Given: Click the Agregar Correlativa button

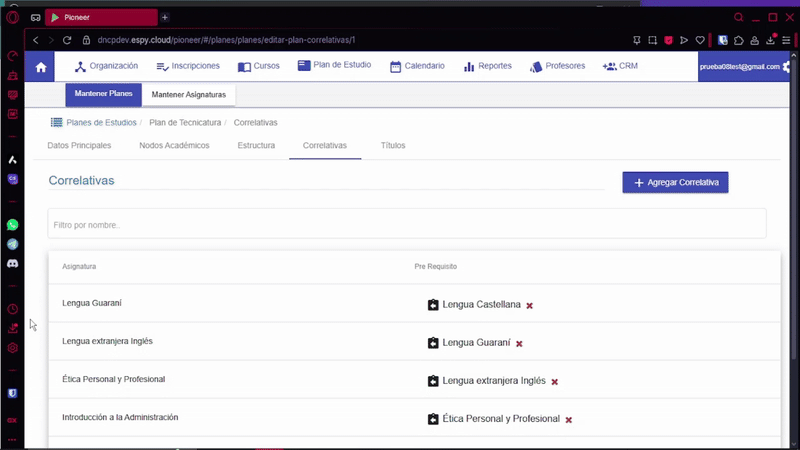Looking at the screenshot, I should point(675,182).
